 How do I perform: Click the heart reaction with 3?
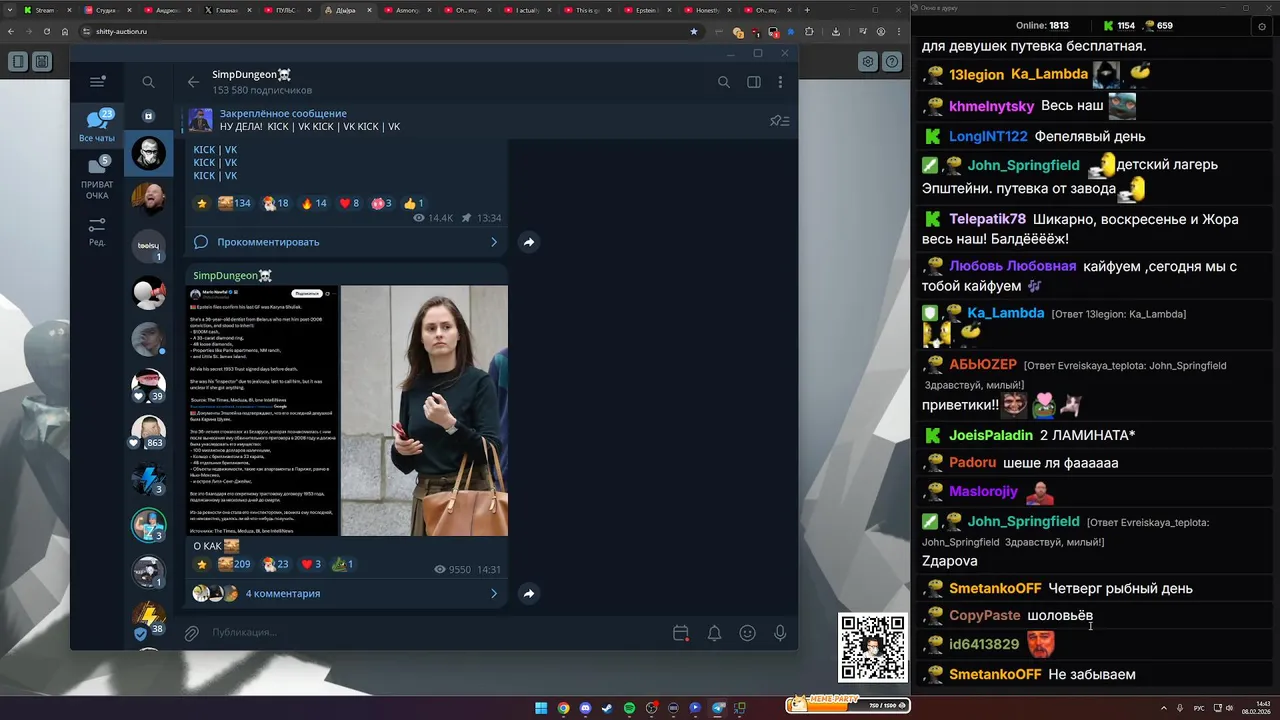(311, 564)
